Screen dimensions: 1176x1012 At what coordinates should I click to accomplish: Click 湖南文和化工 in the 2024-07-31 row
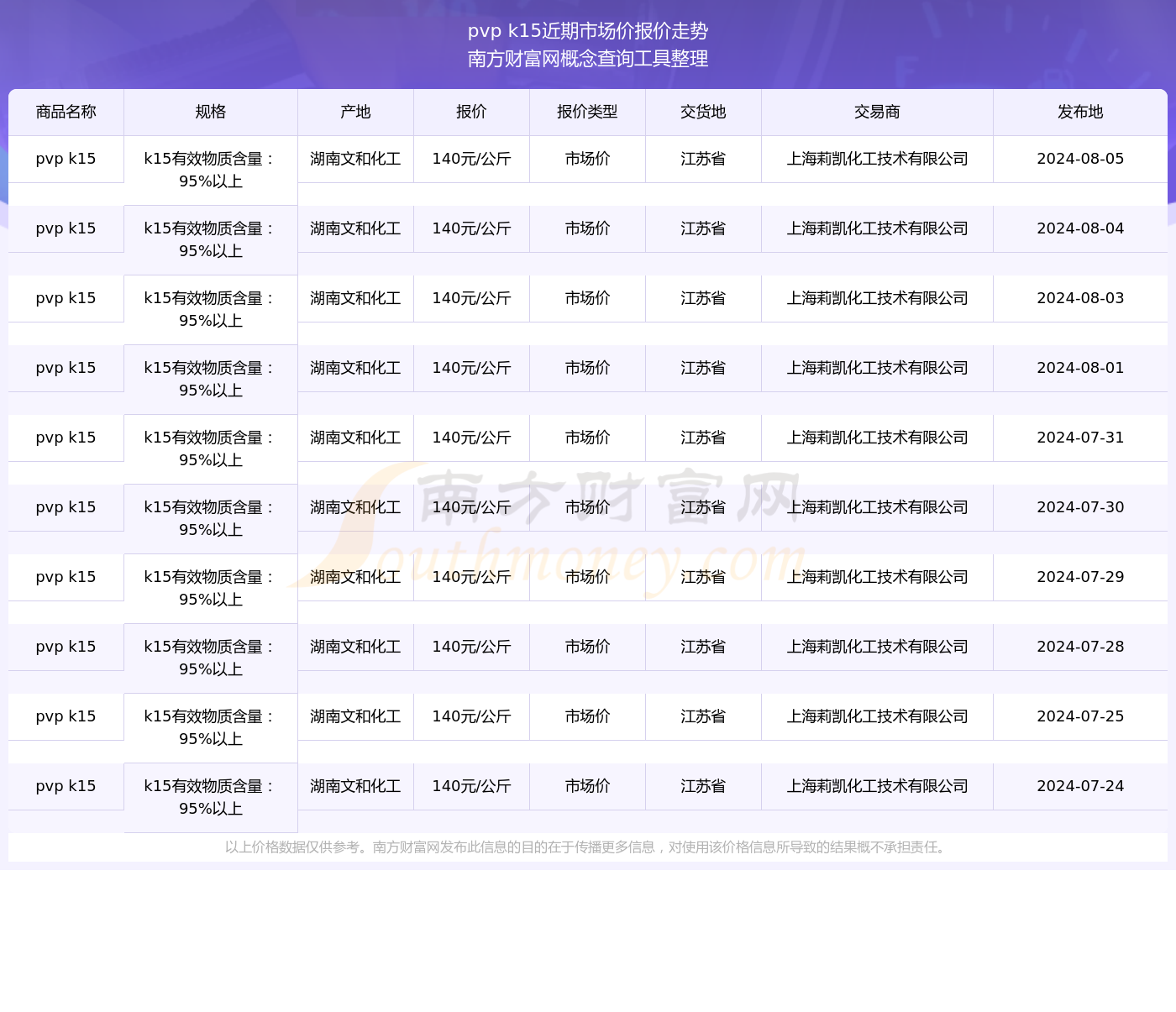click(x=355, y=438)
